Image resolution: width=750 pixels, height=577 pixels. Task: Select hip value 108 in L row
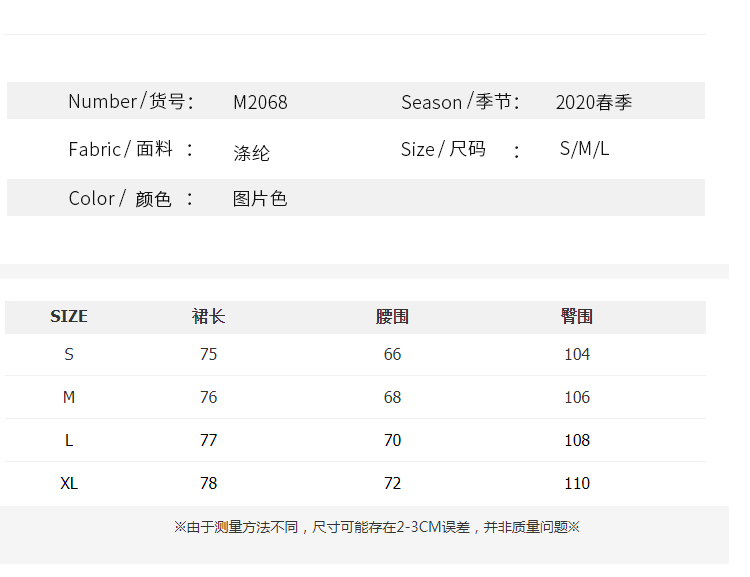[x=577, y=440]
